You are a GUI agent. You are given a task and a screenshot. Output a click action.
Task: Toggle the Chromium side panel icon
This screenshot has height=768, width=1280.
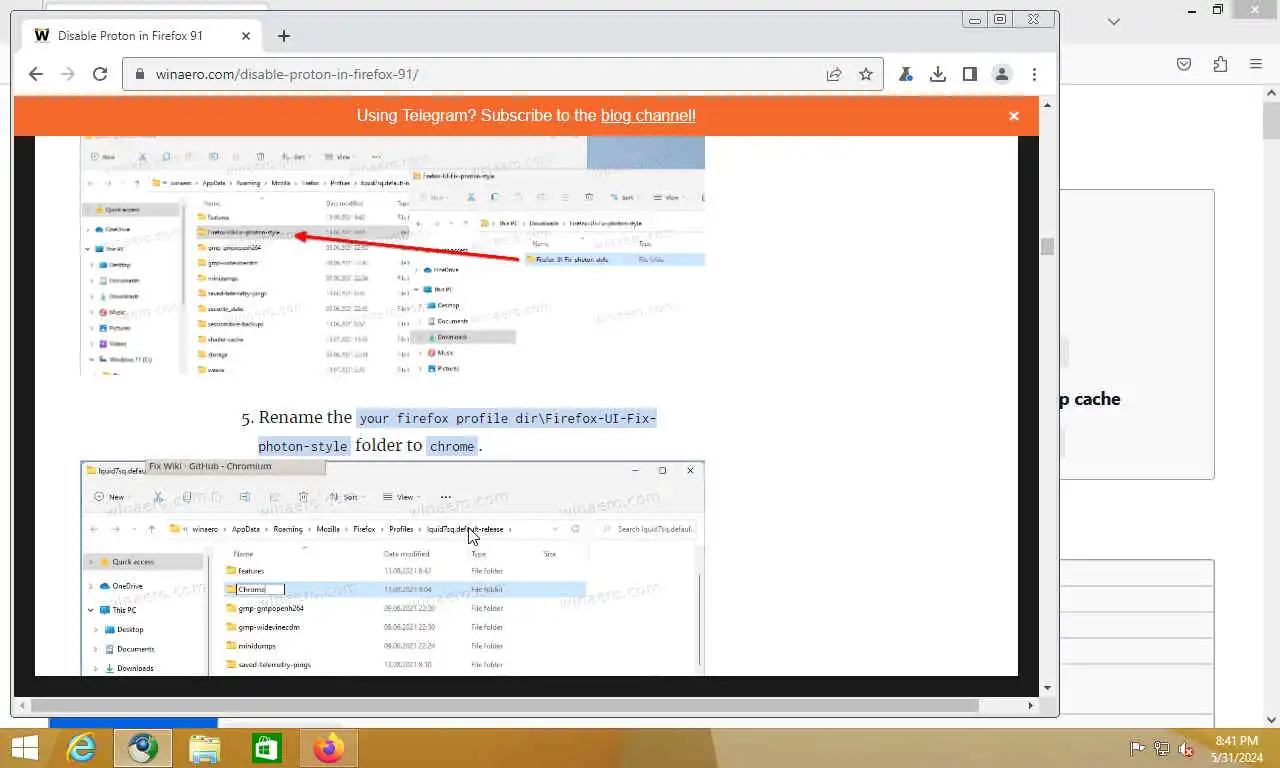pyautogui.click(x=970, y=74)
